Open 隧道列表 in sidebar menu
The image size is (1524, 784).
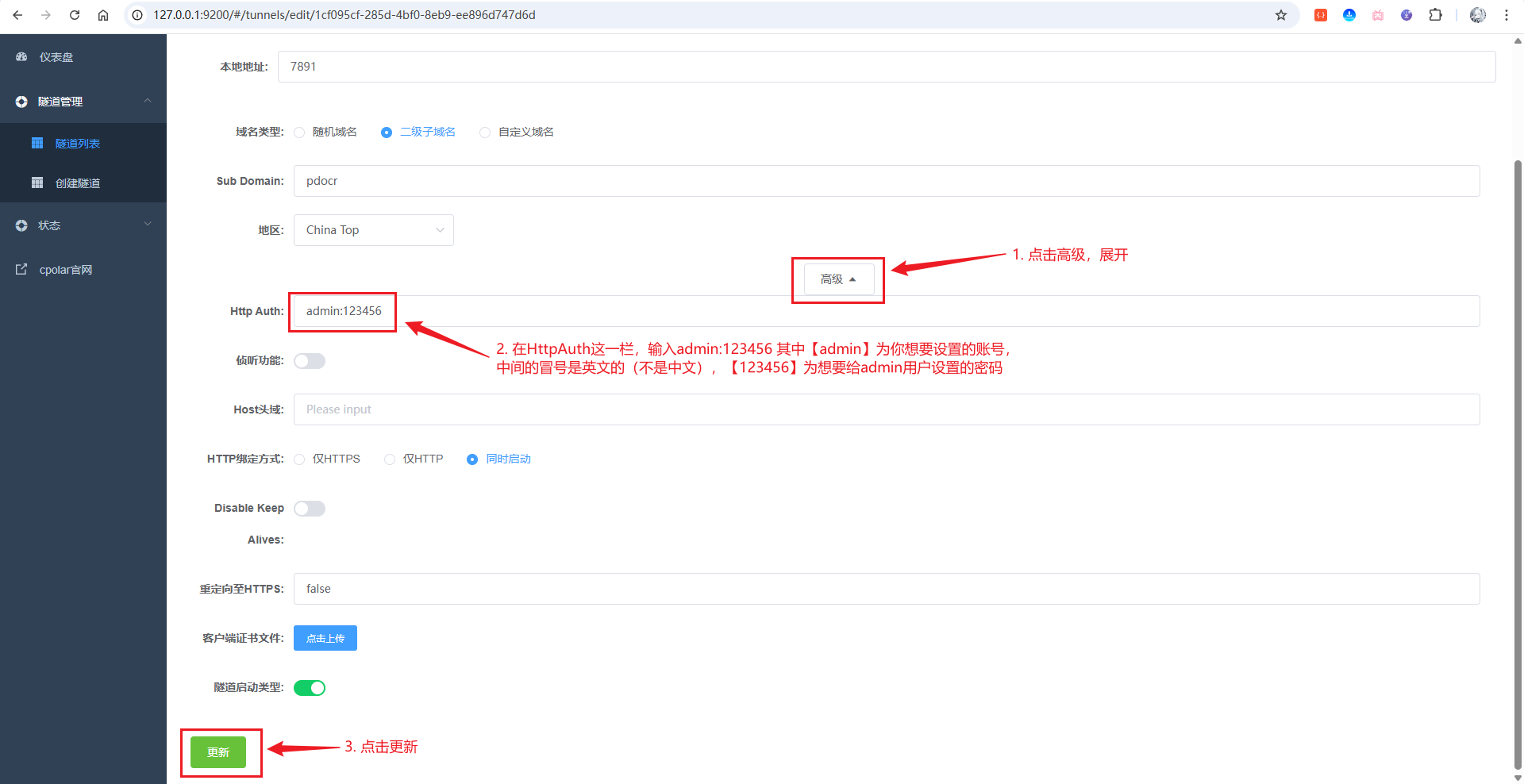click(x=77, y=144)
